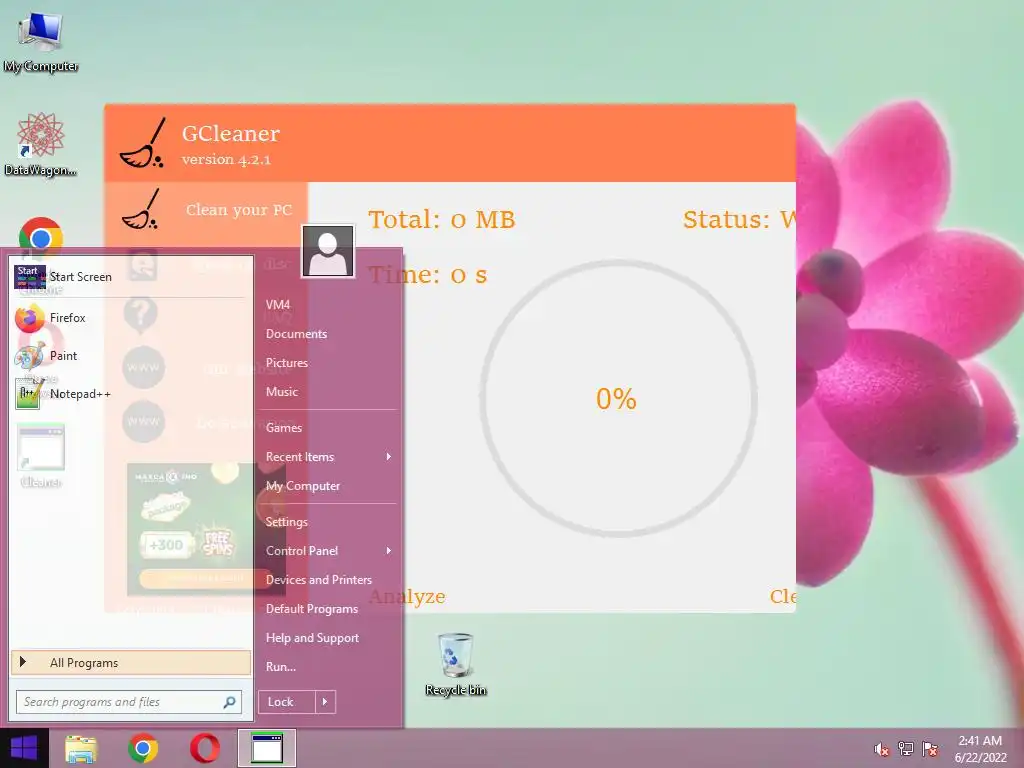Click the muted volume tray icon

(x=882, y=749)
